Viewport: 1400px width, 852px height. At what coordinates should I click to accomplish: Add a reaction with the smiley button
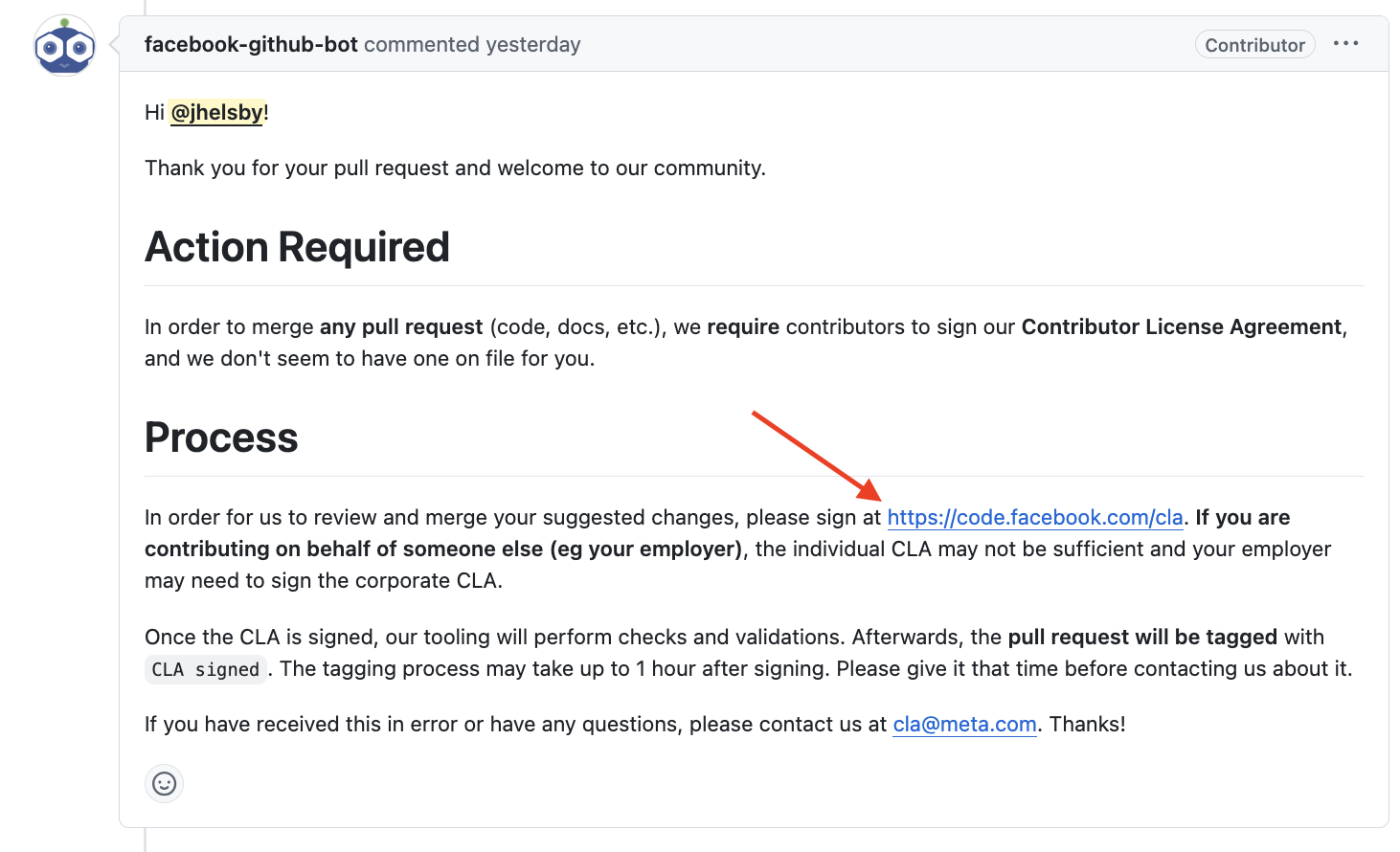(x=165, y=784)
